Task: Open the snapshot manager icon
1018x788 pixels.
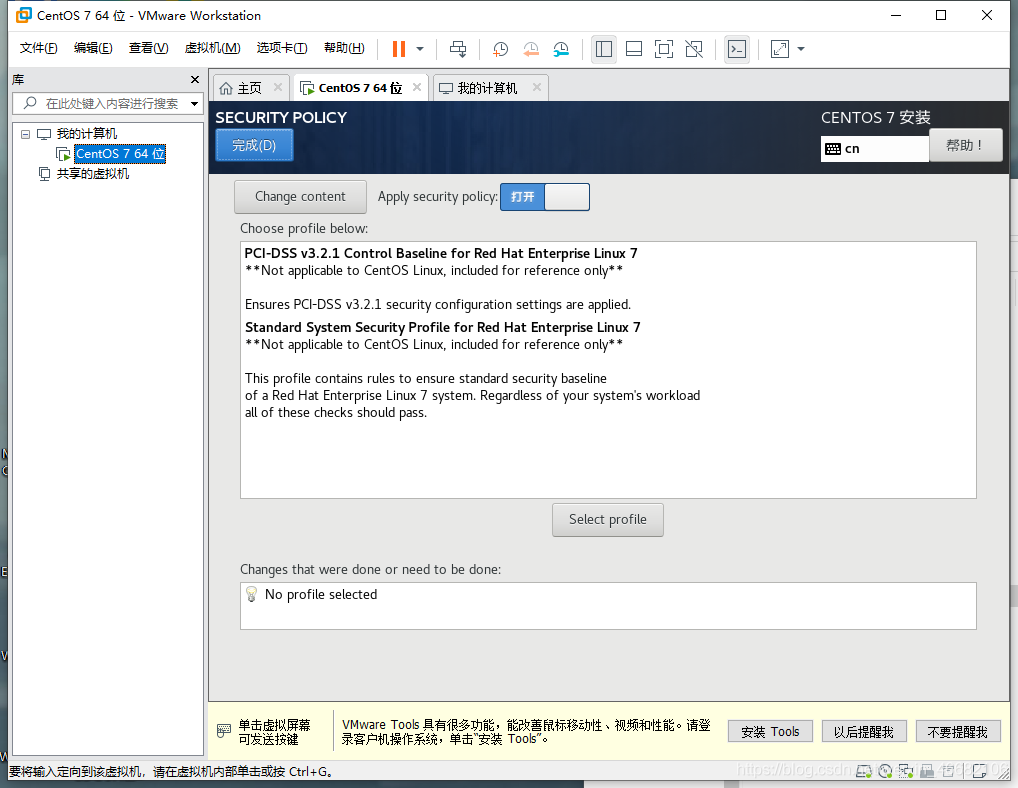Action: click(562, 49)
